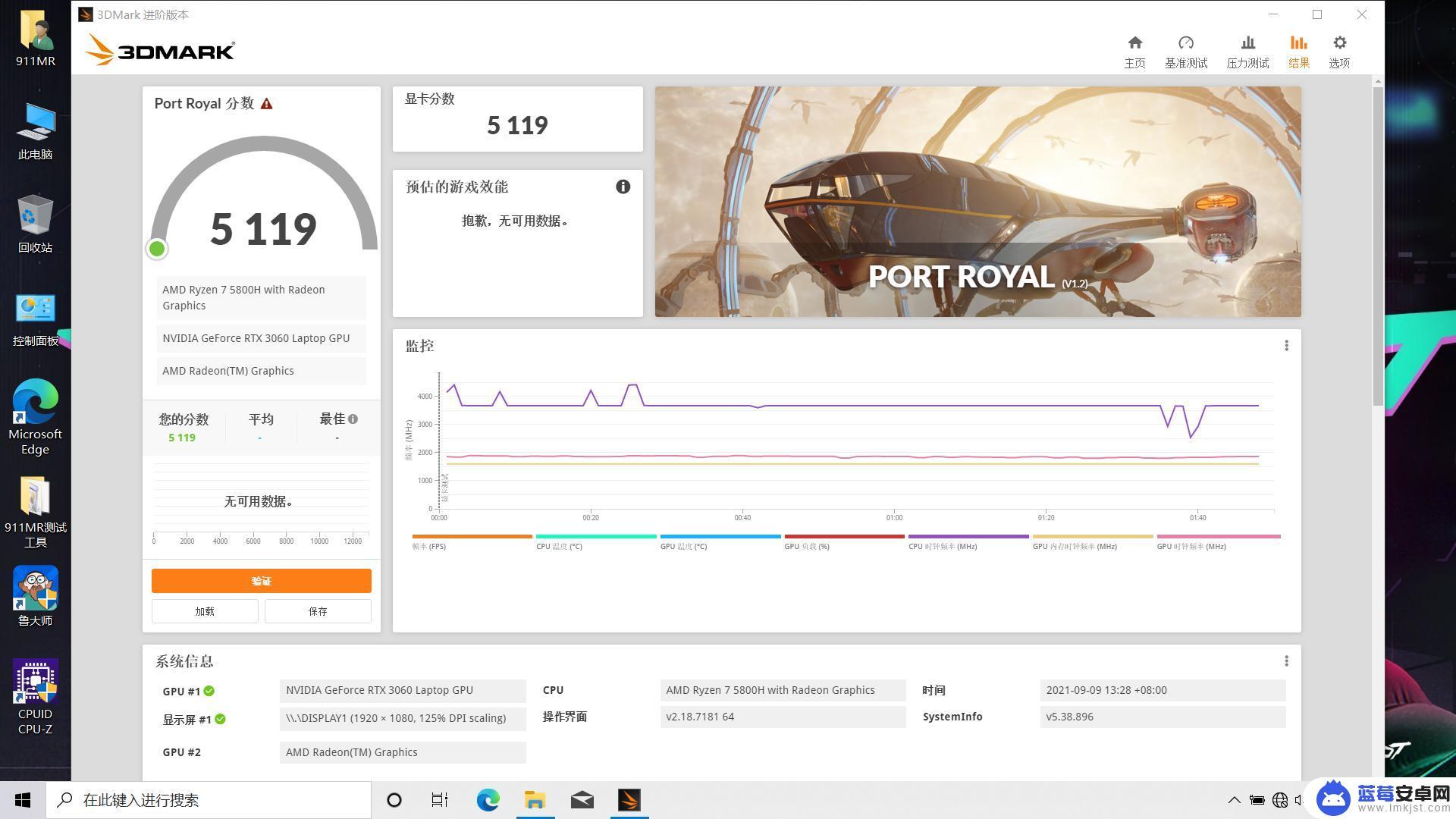Click the Port Royal score warning triangle
The height and width of the screenshot is (819, 1456).
[266, 104]
